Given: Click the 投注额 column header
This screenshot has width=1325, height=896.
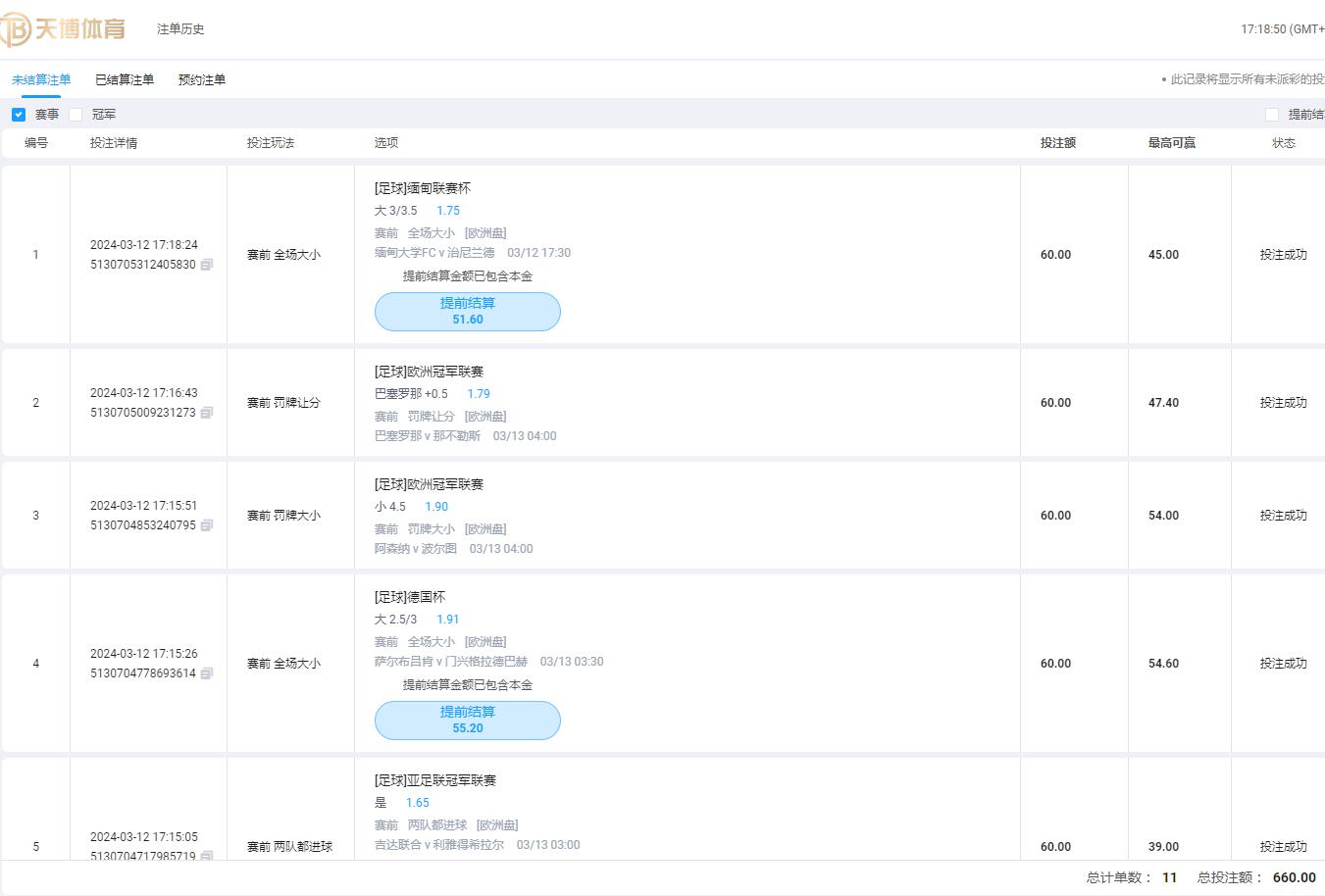Looking at the screenshot, I should click(1058, 143).
